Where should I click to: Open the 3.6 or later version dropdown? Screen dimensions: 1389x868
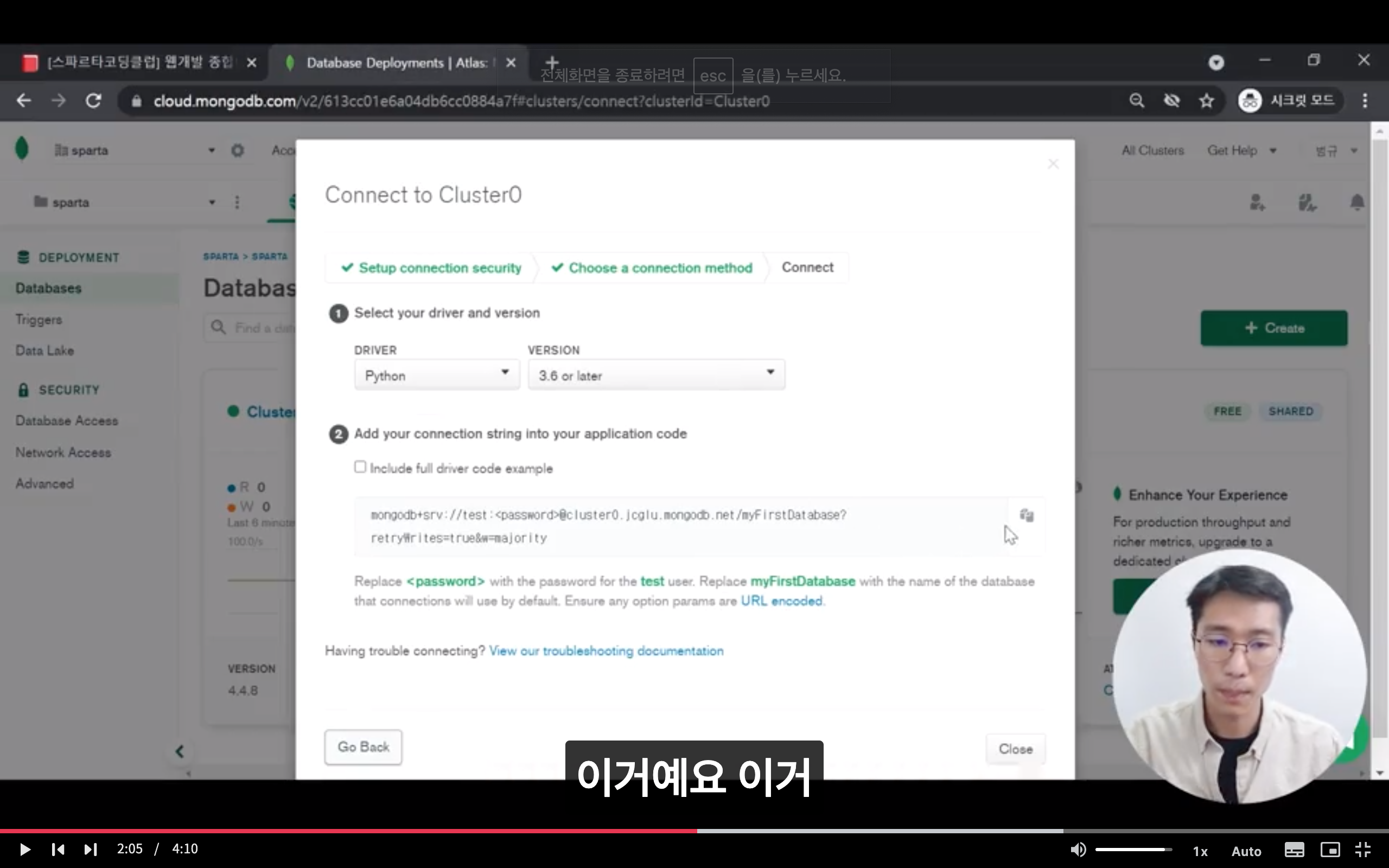pos(656,375)
